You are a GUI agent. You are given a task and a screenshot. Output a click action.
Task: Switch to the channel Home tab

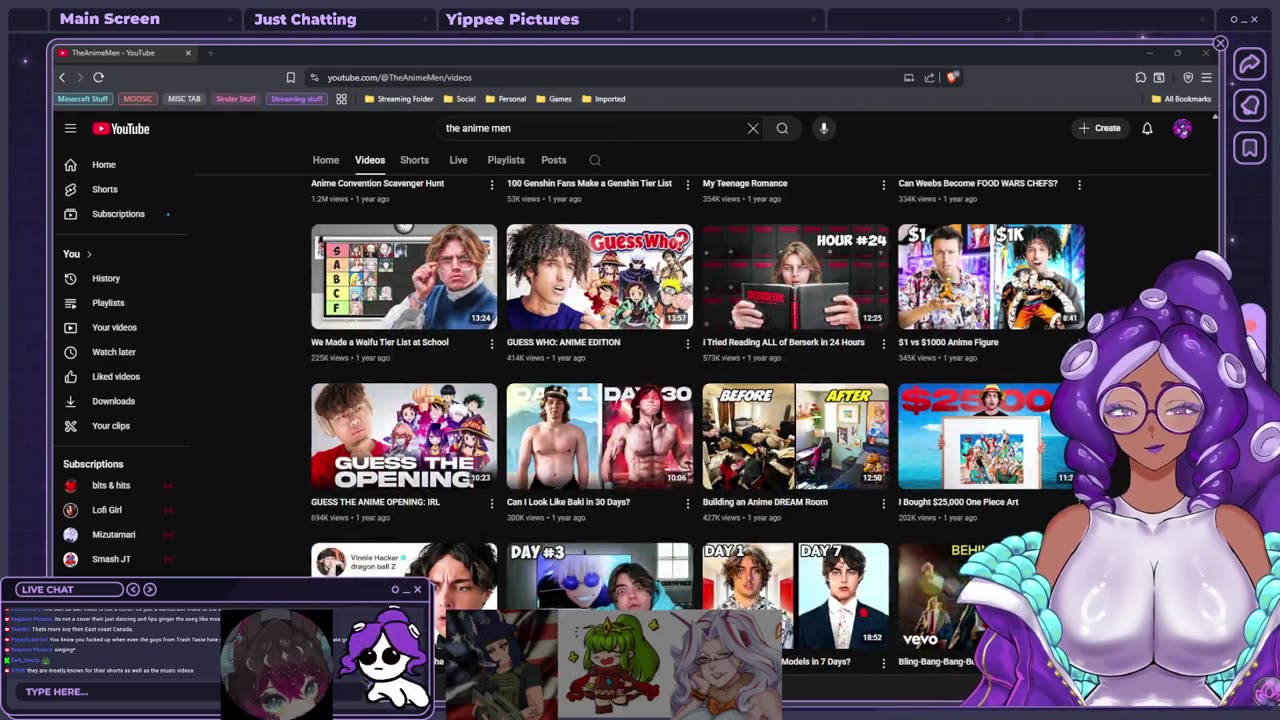click(325, 160)
